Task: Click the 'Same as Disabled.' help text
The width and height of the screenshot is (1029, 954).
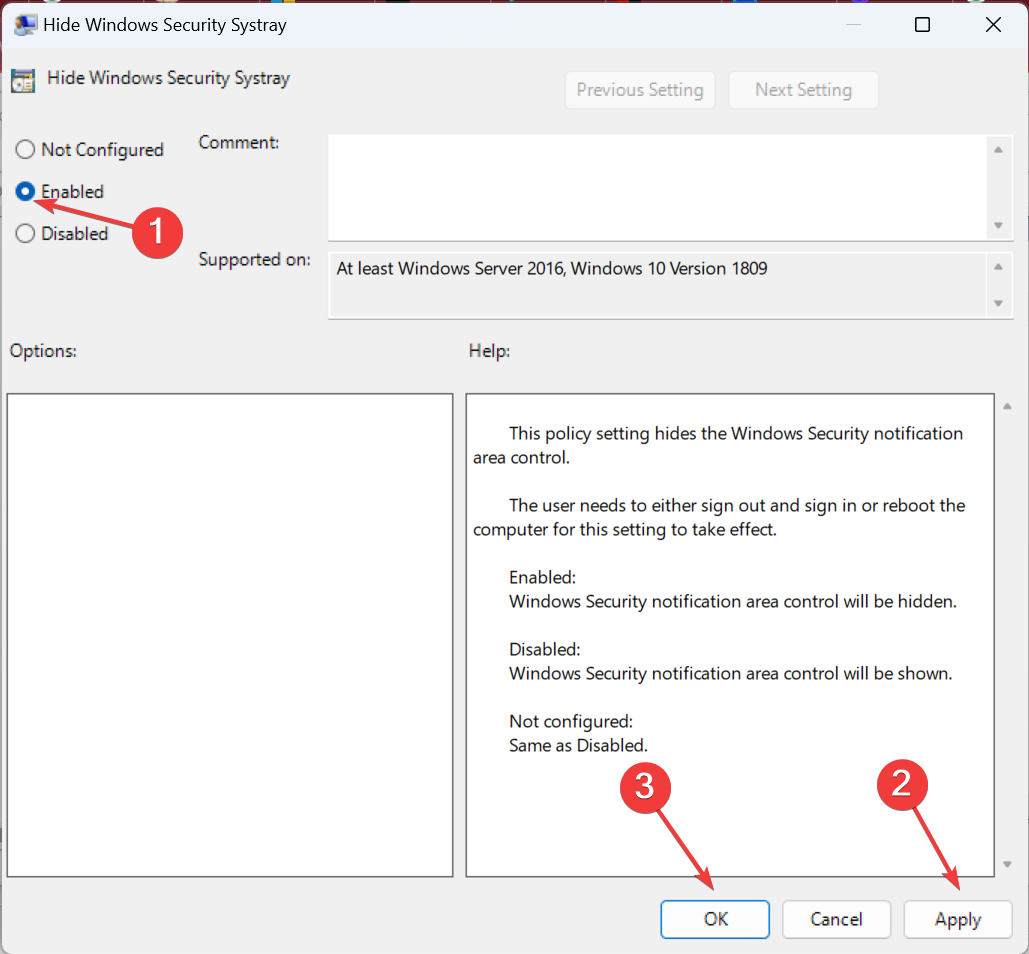Action: (578, 745)
